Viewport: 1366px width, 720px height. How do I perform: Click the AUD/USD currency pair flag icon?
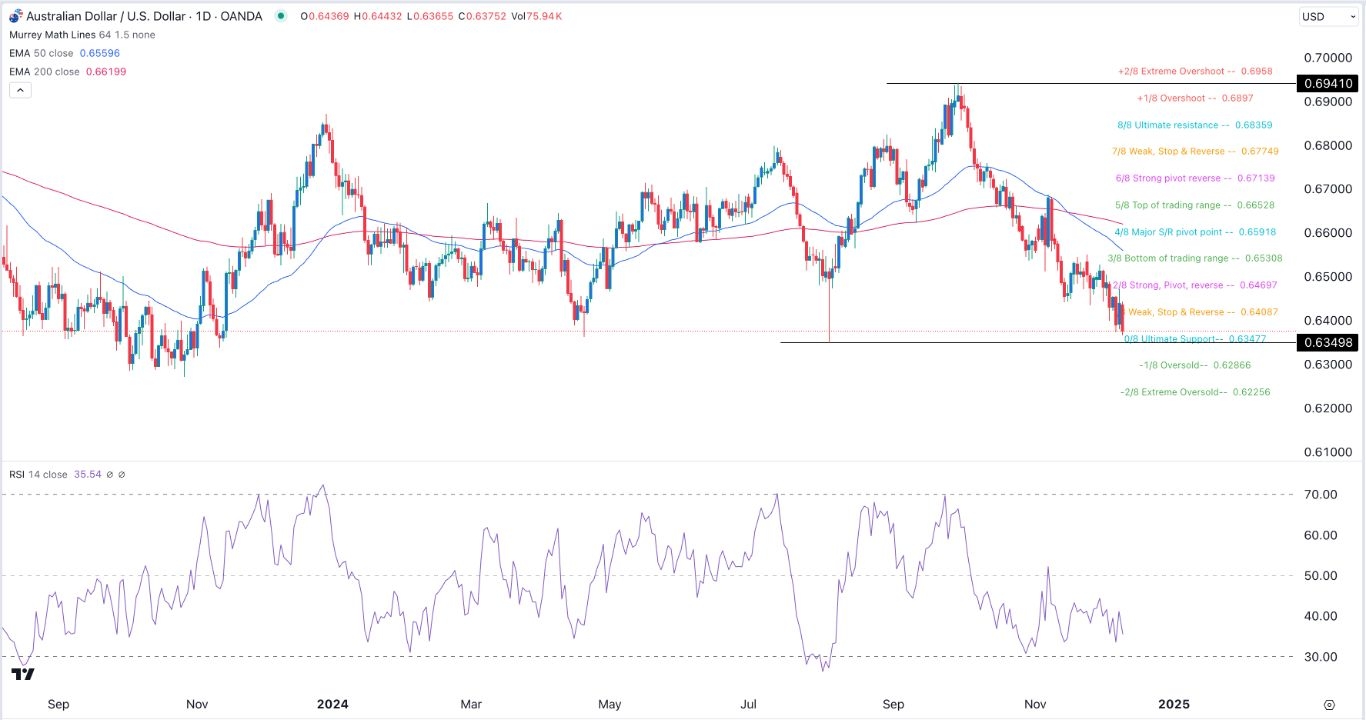pyautogui.click(x=14, y=16)
